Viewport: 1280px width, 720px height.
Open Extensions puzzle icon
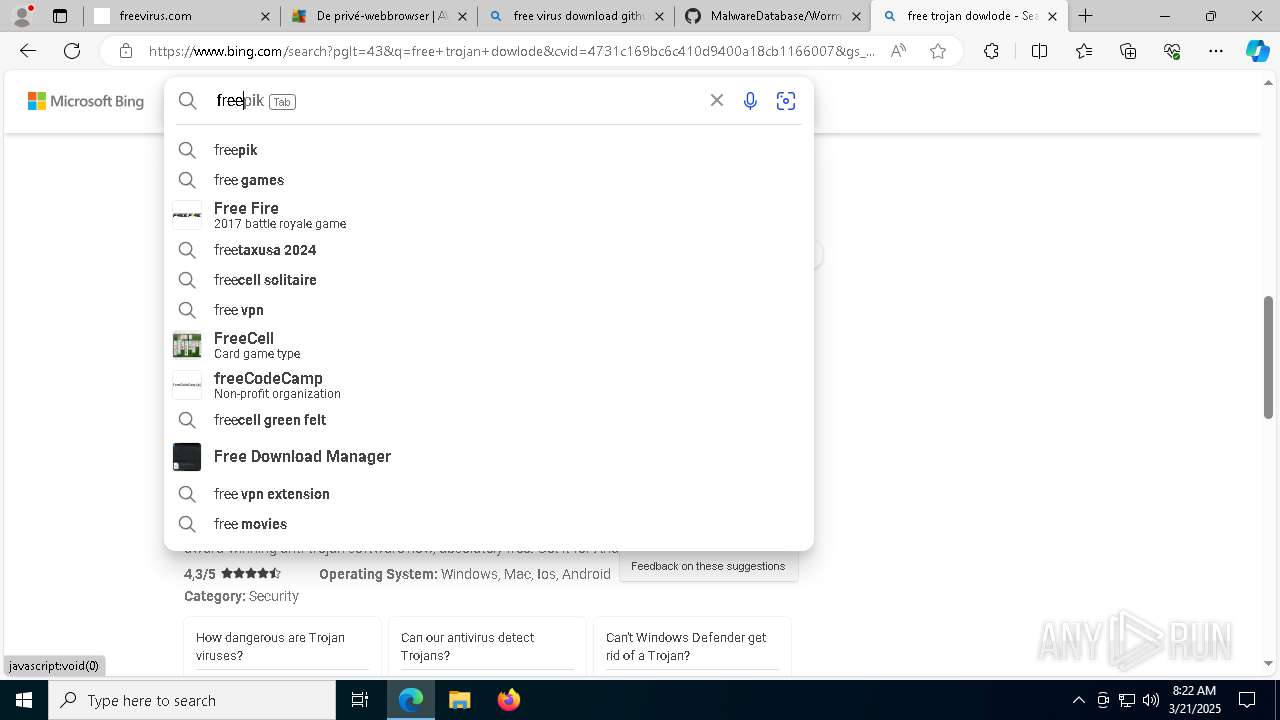pos(991,51)
